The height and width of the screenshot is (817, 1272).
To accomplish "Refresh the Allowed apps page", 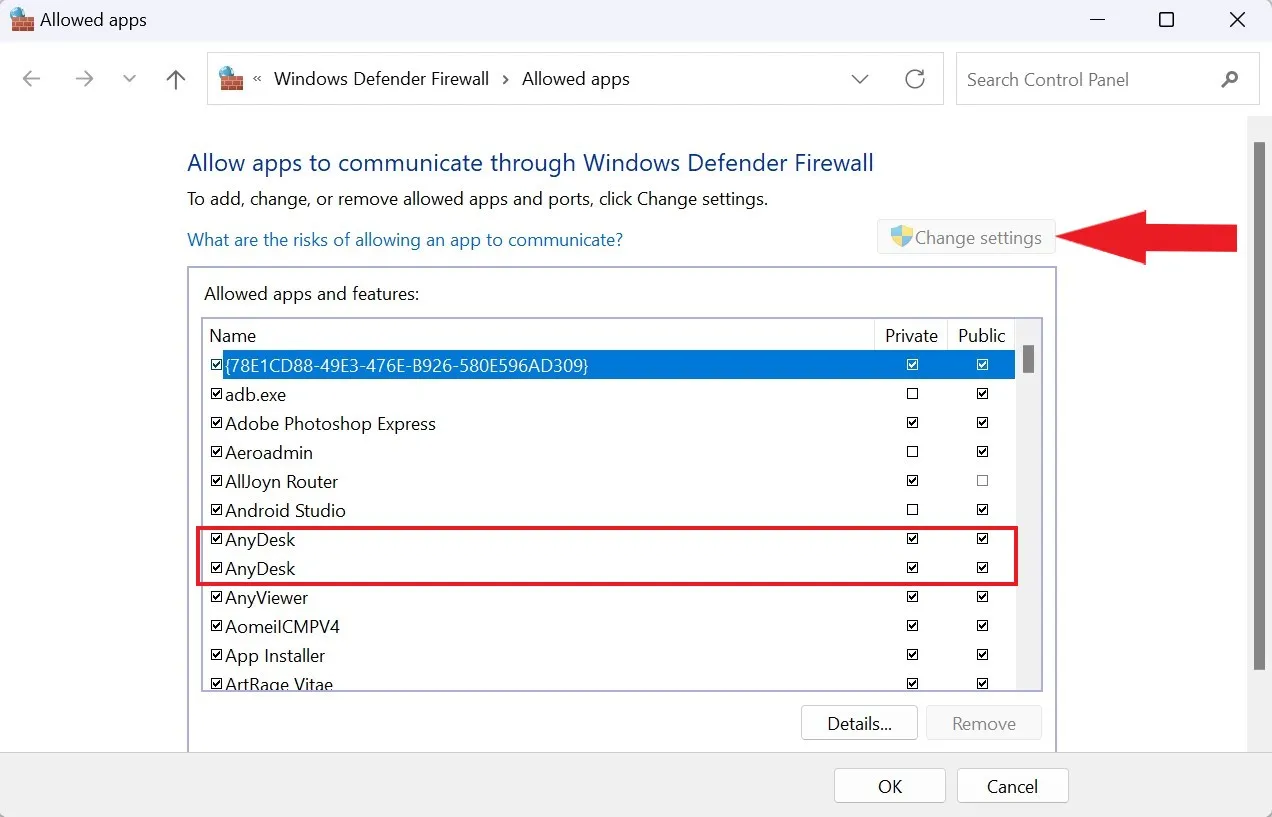I will pyautogui.click(x=915, y=78).
